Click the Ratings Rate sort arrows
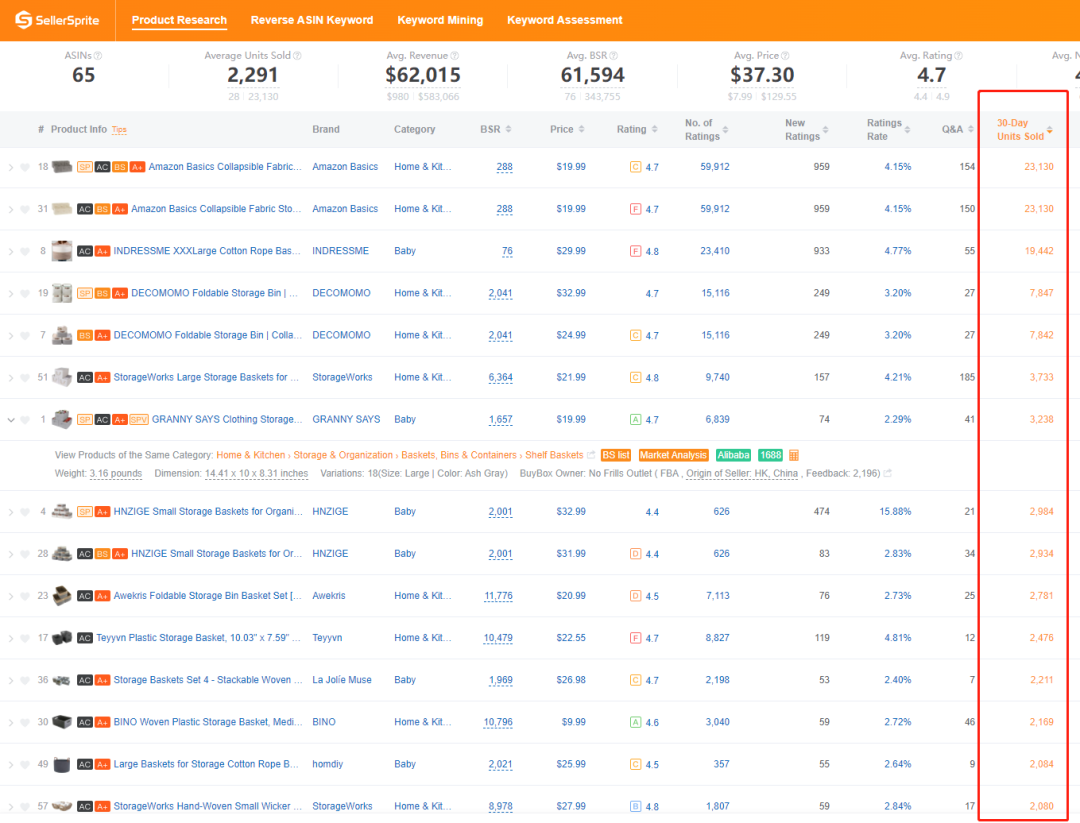Viewport: 1080px width, 823px height. click(x=907, y=129)
